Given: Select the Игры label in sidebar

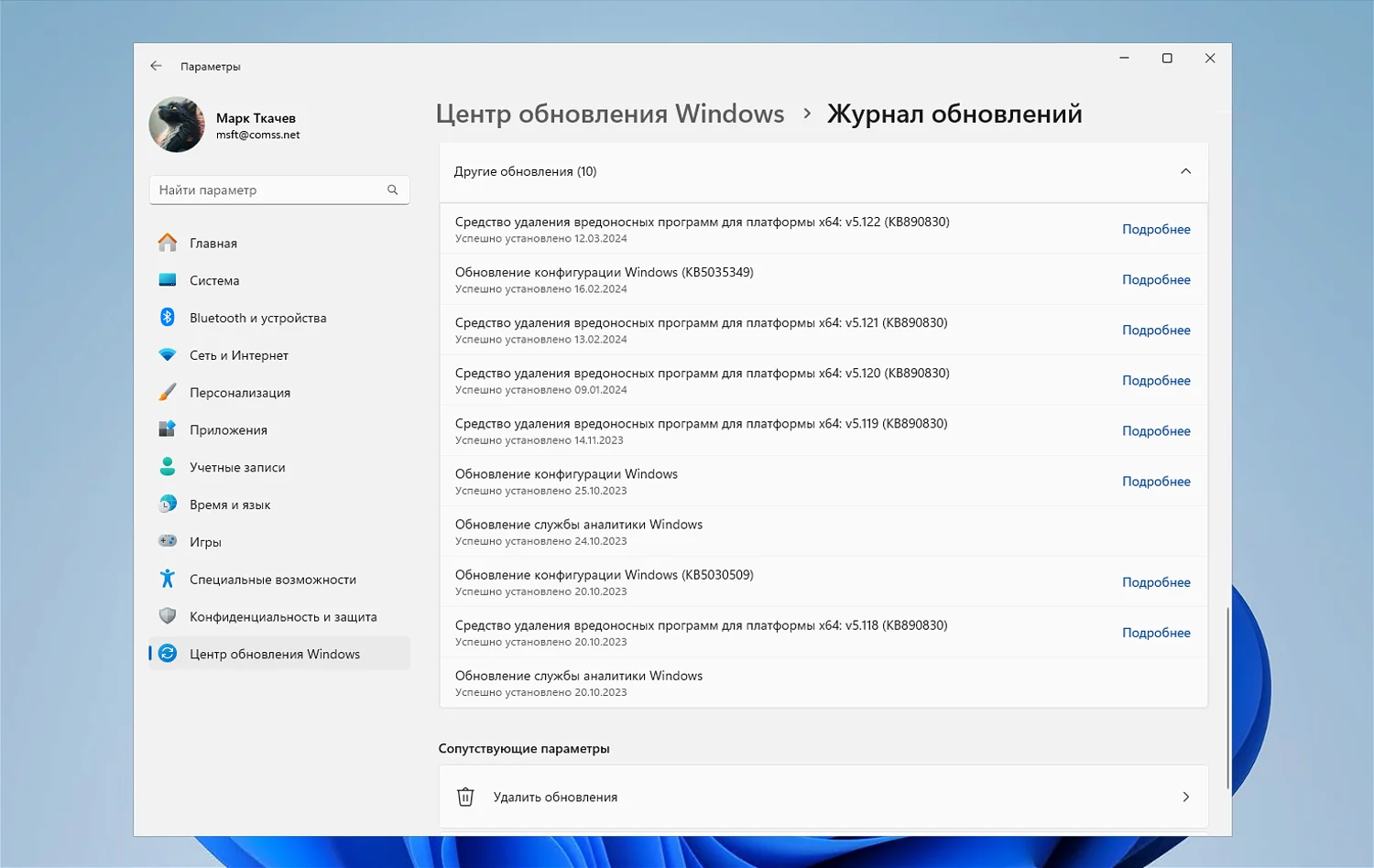Looking at the screenshot, I should pyautogui.click(x=205, y=542).
